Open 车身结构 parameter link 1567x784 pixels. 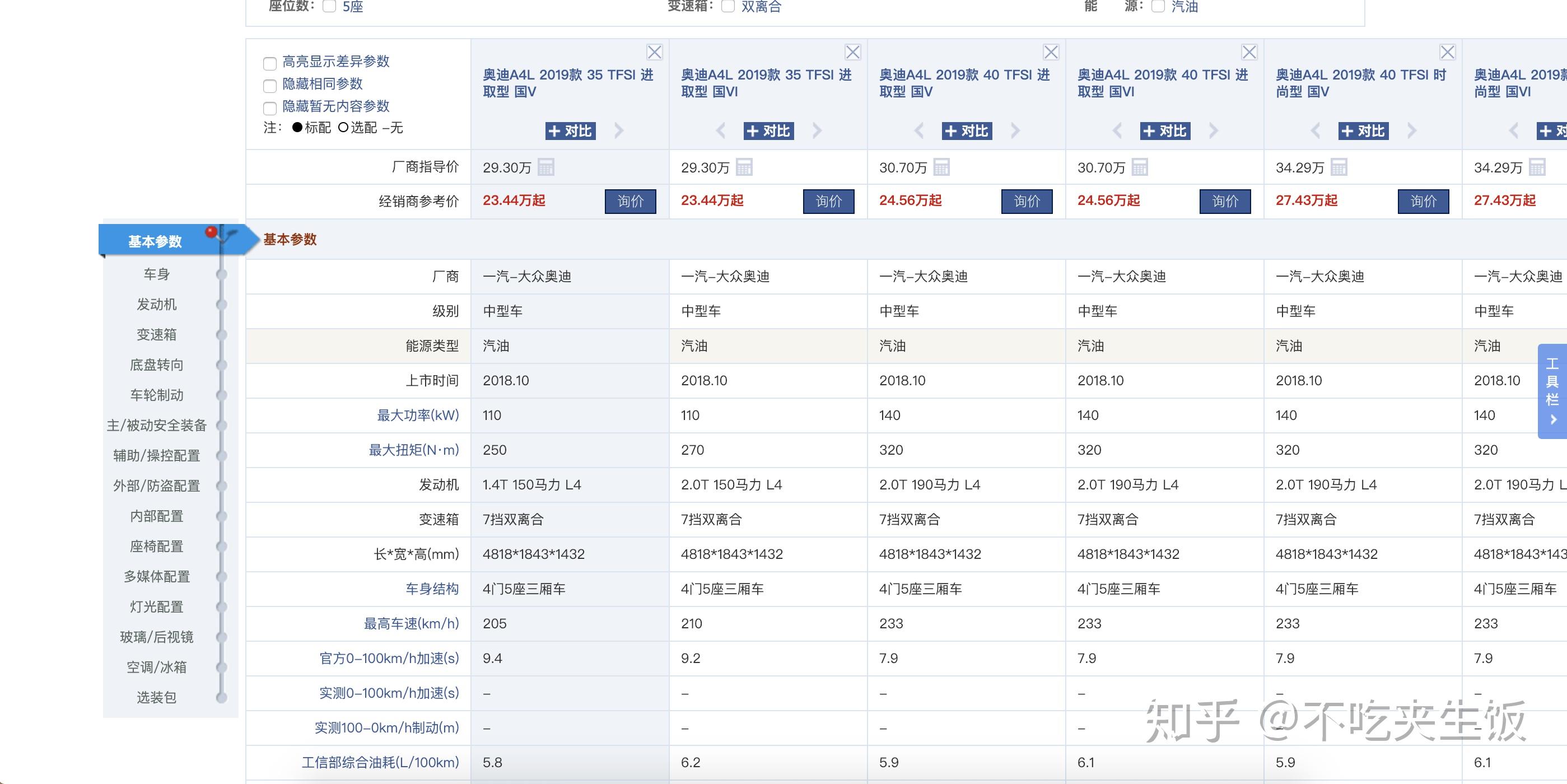tap(432, 589)
